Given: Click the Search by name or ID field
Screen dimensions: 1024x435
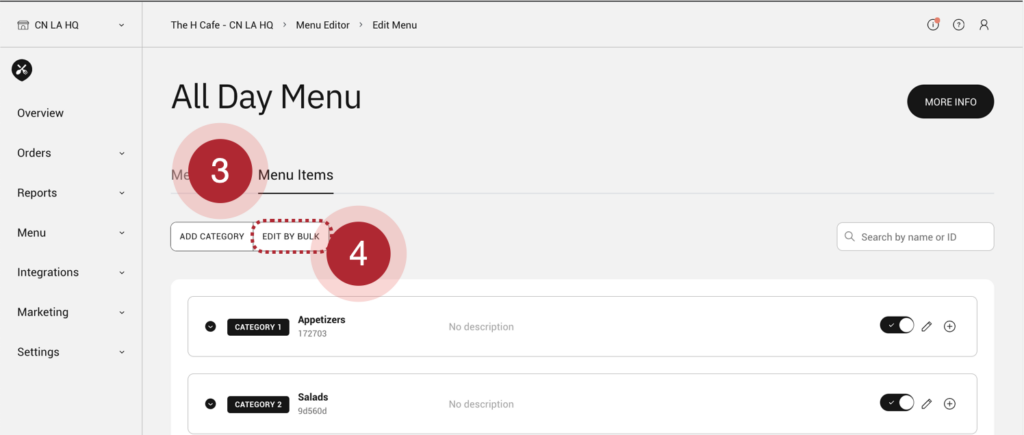Looking at the screenshot, I should point(915,237).
